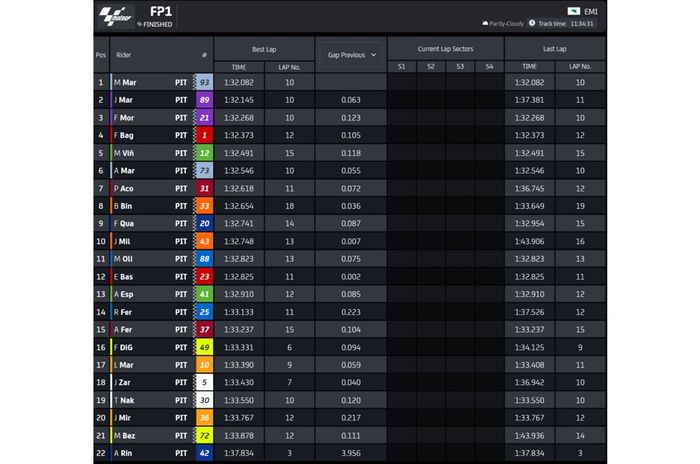Click the yellow number 49 badge
Image resolution: width=700 pixels, height=464 pixels.
(204, 347)
